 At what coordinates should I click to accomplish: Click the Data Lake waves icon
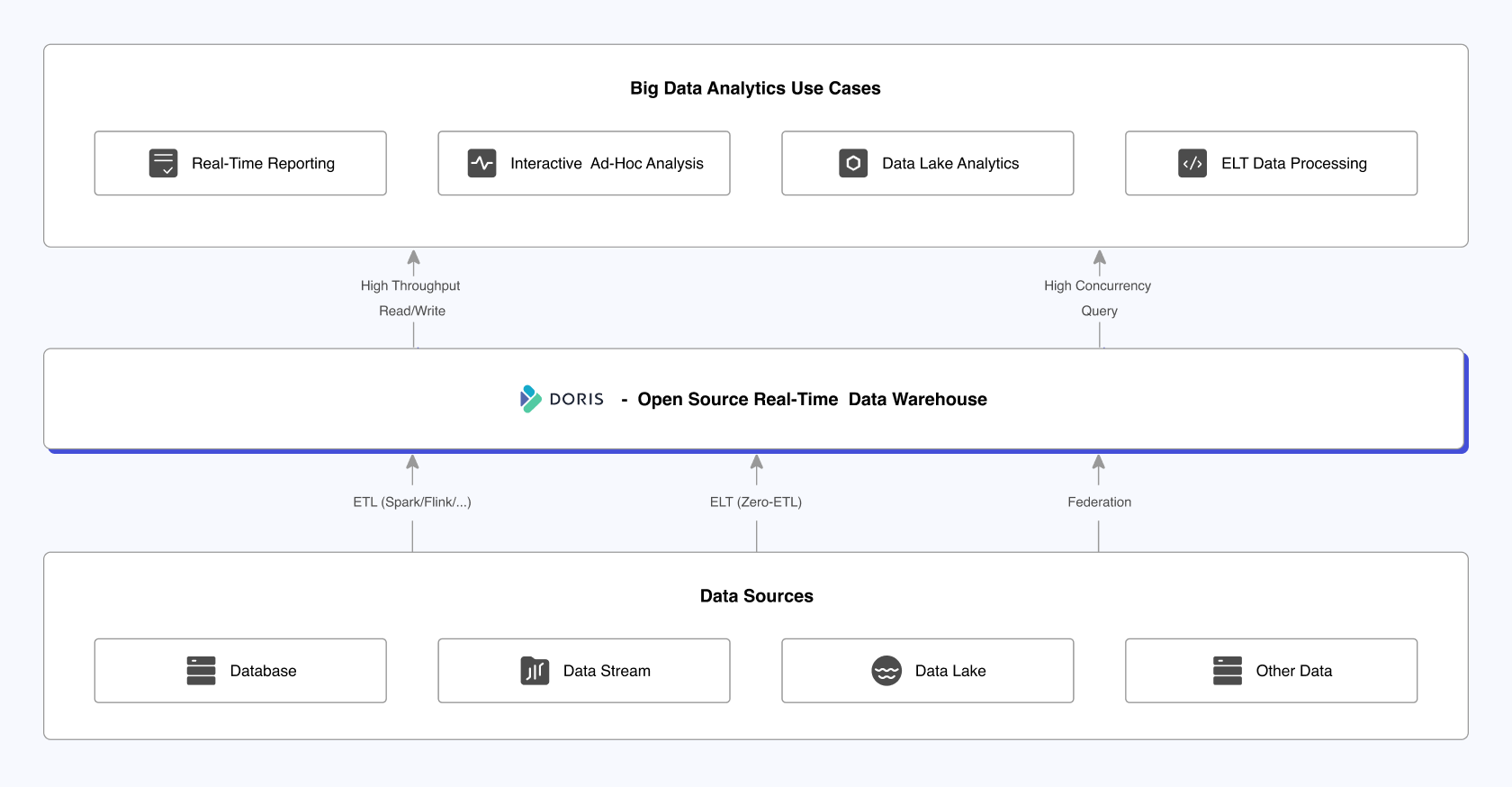[x=886, y=671]
